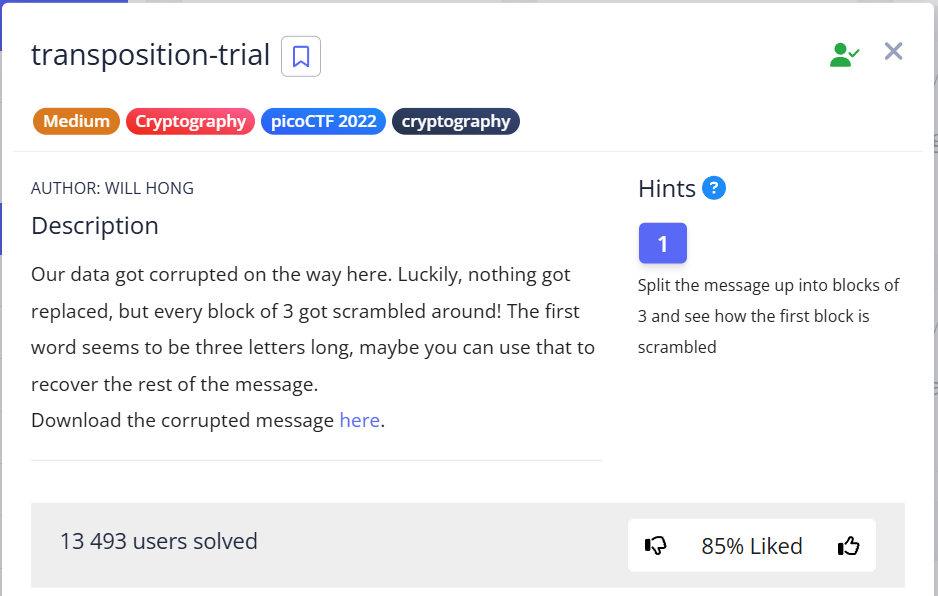Close the challenge dialog

point(893,52)
